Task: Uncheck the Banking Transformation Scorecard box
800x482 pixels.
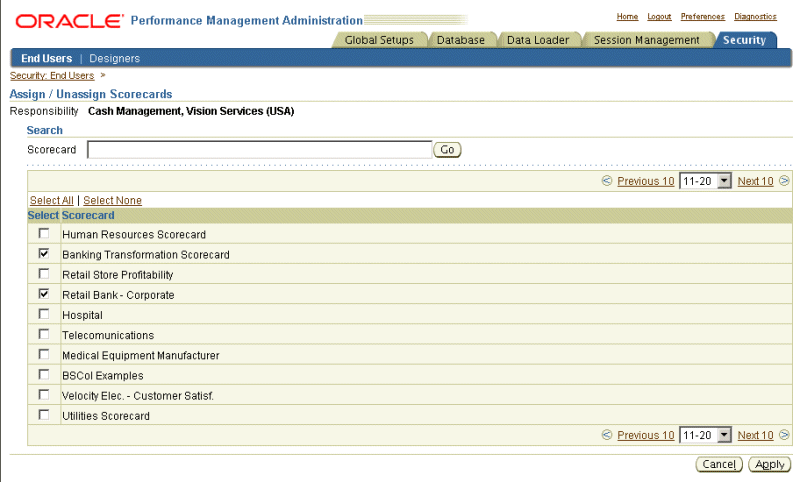Action: (x=44, y=253)
